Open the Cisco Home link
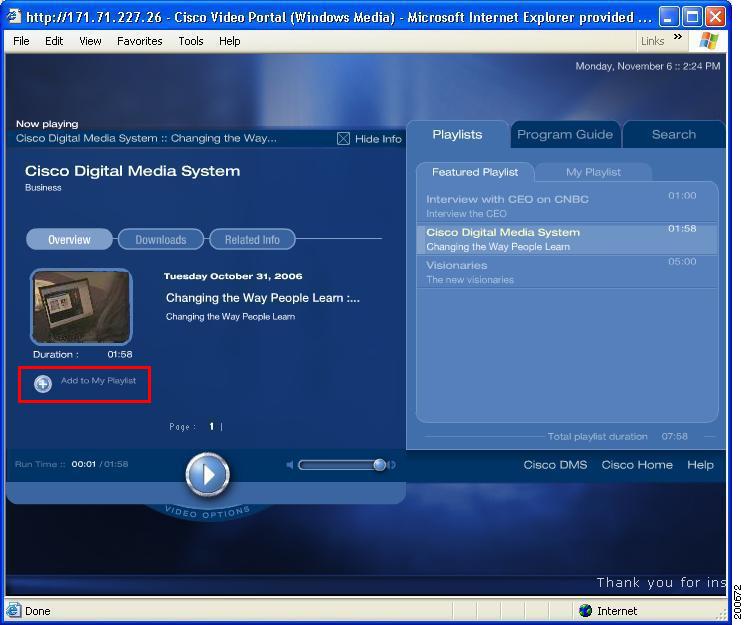This screenshot has height=625, width=745. (x=637, y=465)
